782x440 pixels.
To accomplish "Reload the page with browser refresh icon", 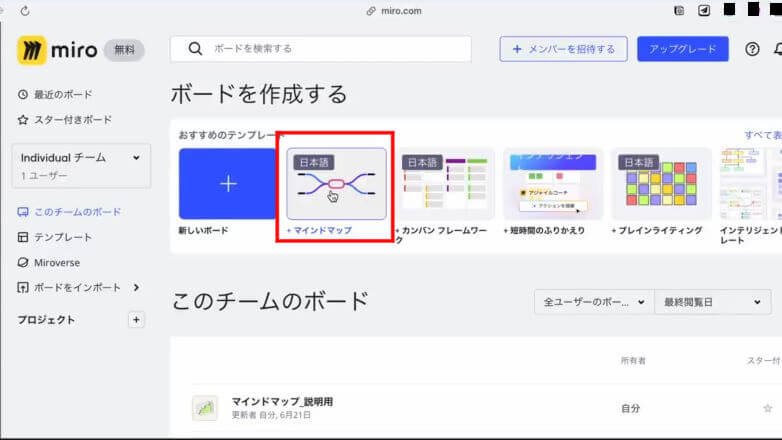I will point(25,10).
